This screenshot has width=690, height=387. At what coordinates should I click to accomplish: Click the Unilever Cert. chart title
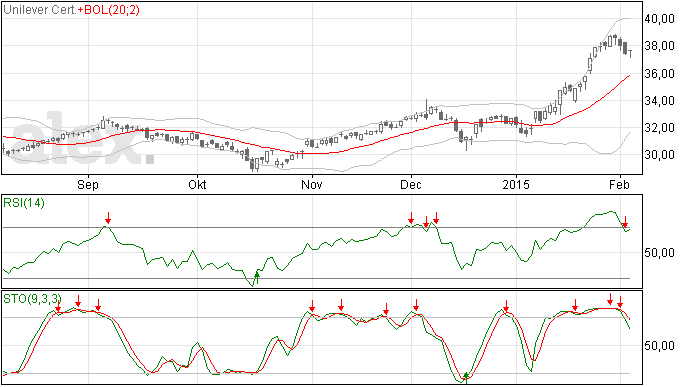[x=40, y=10]
